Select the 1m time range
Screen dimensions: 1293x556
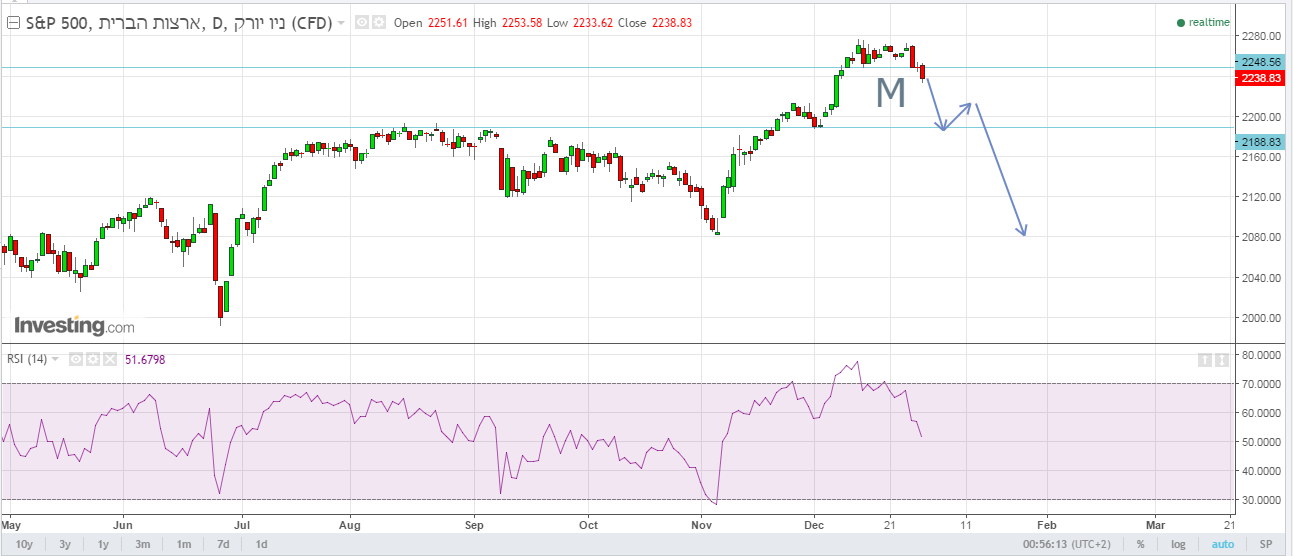(184, 544)
